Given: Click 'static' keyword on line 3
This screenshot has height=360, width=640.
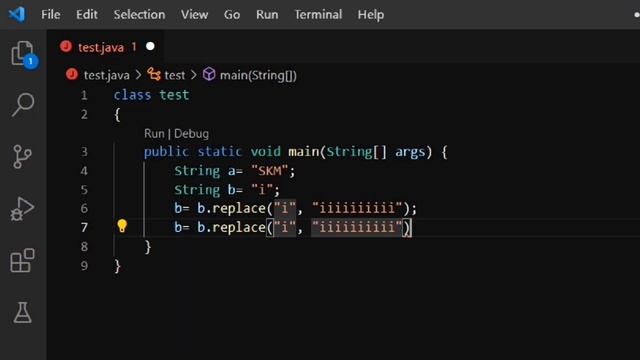Looking at the screenshot, I should [220, 152].
